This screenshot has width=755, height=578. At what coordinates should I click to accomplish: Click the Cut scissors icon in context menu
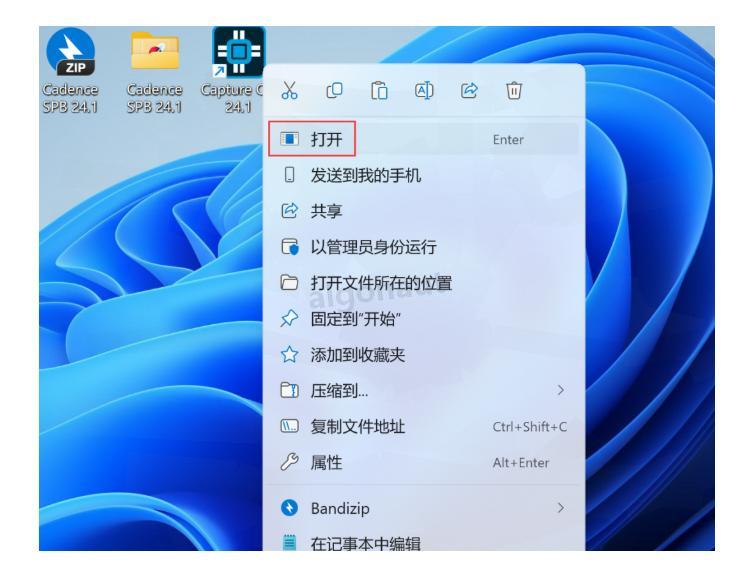[289, 91]
